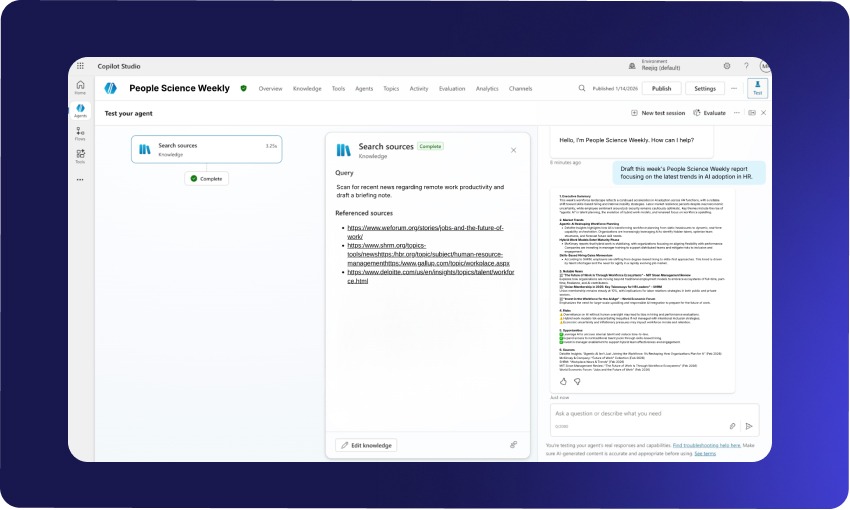Click the Publish button

pos(661,88)
